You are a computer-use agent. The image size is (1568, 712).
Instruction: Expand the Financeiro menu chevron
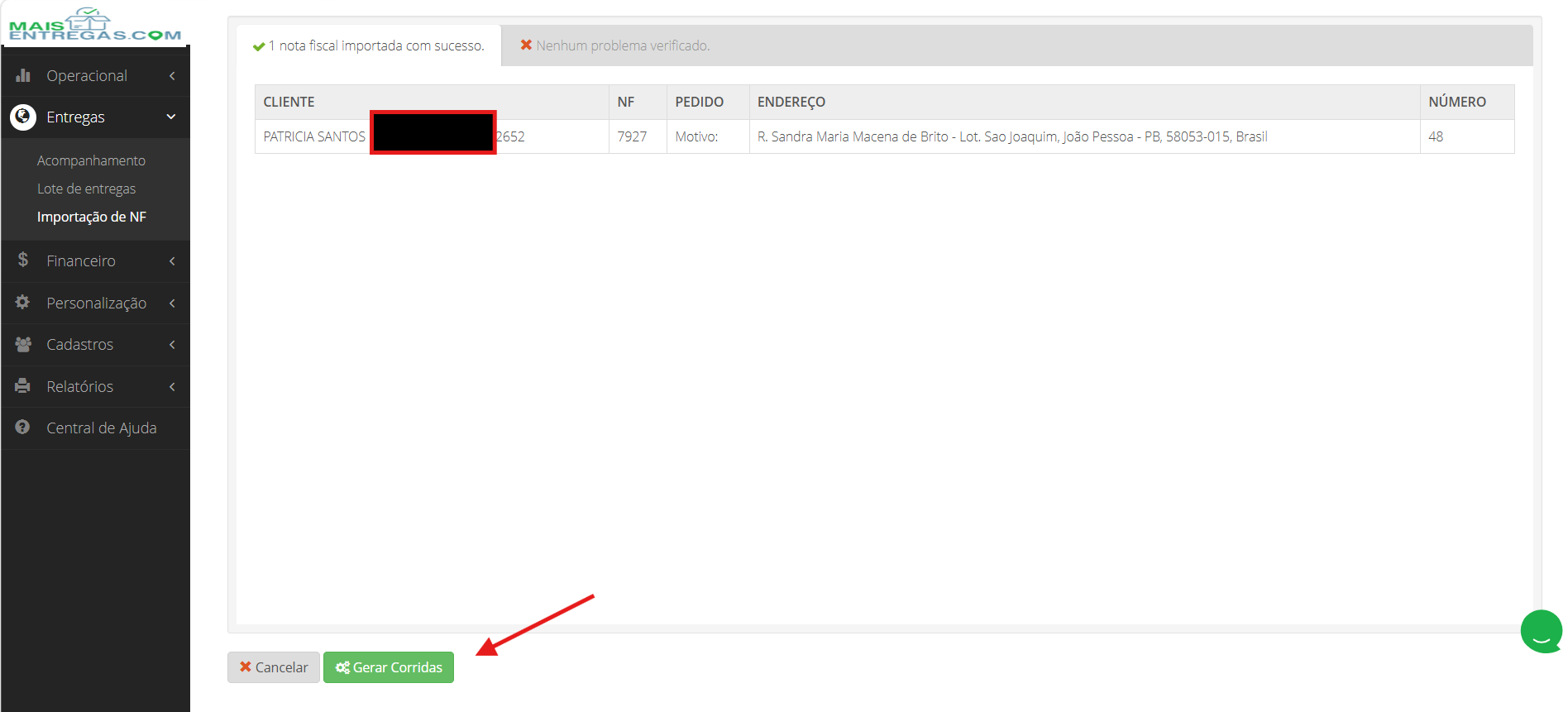click(x=172, y=261)
